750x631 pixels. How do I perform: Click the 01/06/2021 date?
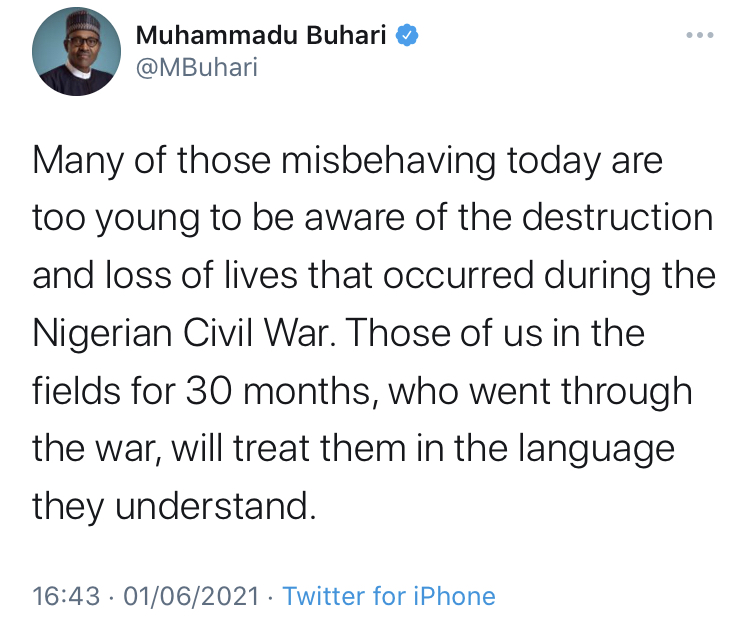pos(191,597)
